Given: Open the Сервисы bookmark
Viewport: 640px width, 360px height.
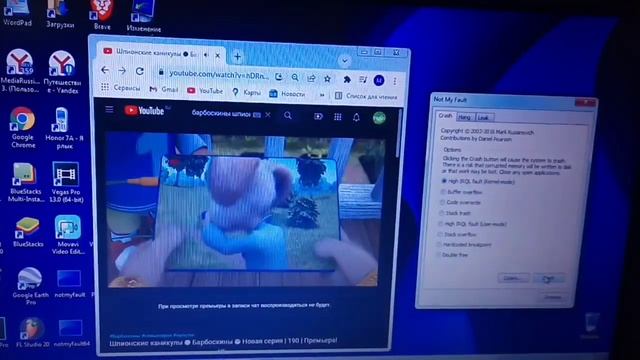Looking at the screenshot, I should (x=121, y=88).
